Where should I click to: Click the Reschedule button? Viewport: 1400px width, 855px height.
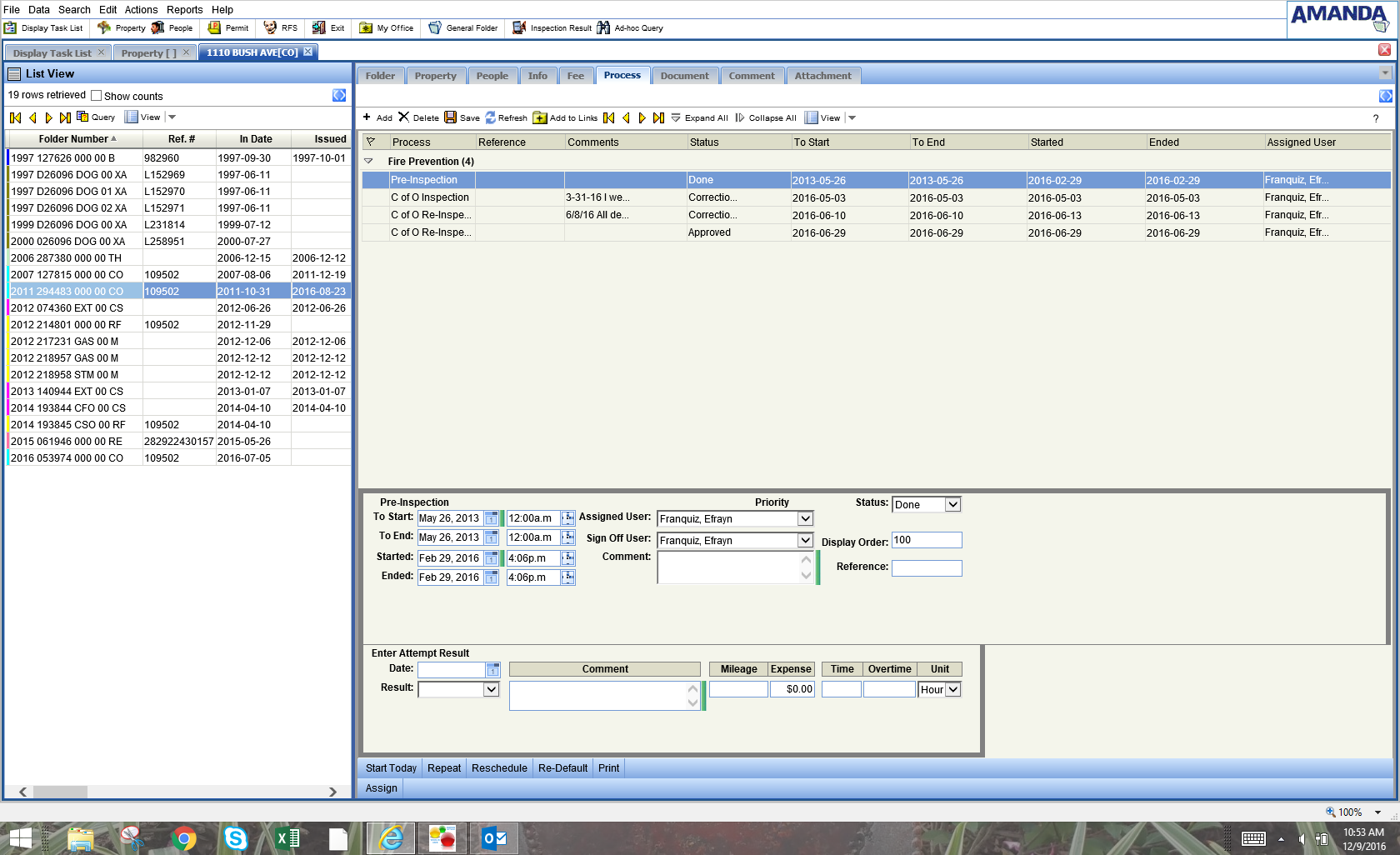point(499,767)
